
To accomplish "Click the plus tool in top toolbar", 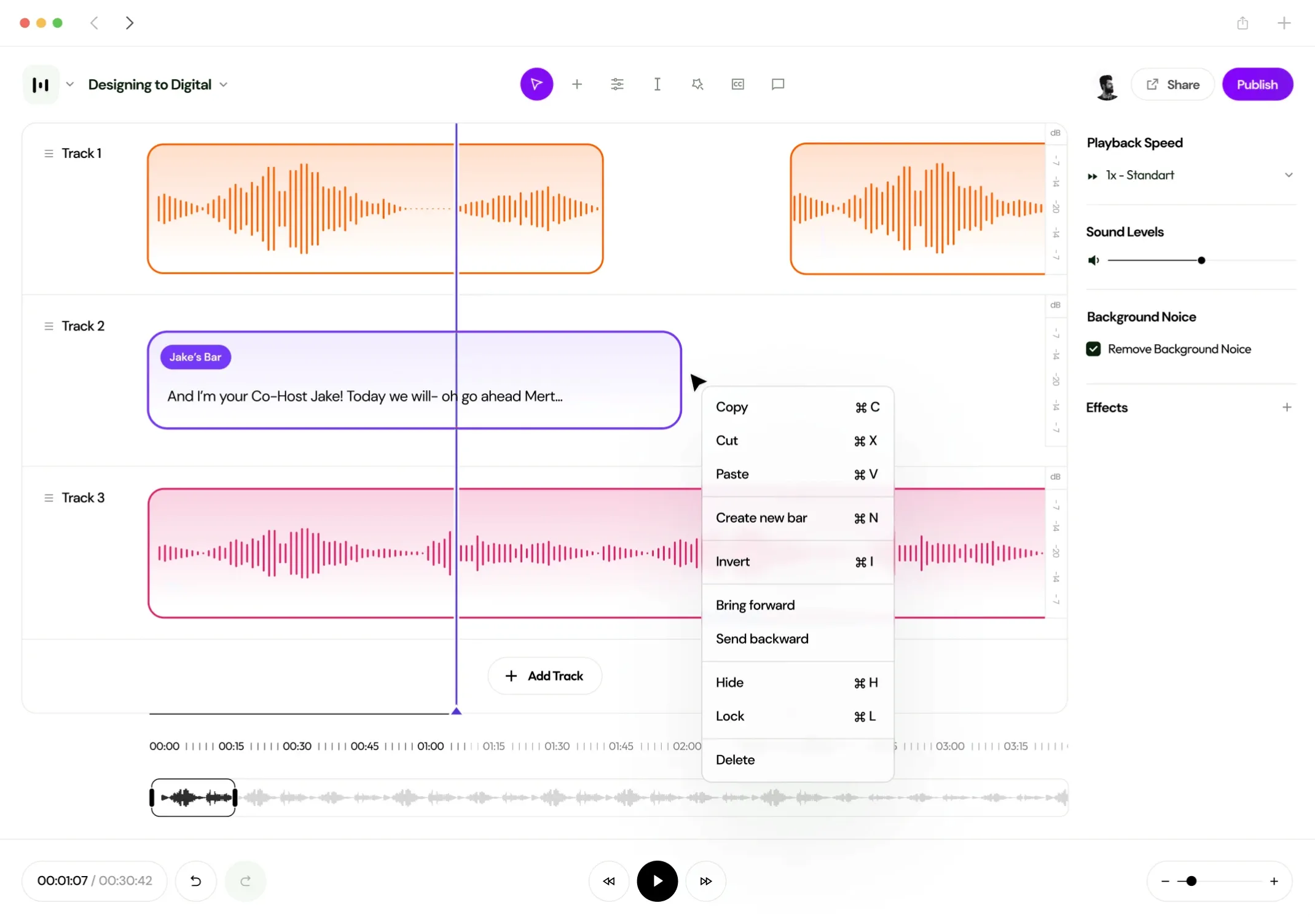I will coord(577,84).
